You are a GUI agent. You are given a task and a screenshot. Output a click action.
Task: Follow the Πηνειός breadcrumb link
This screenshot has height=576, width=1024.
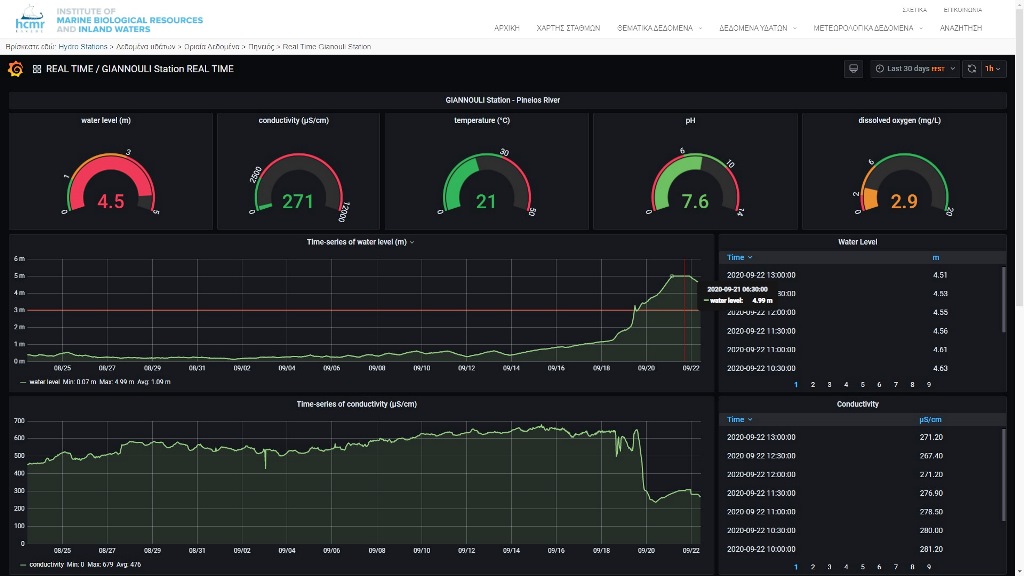click(261, 47)
